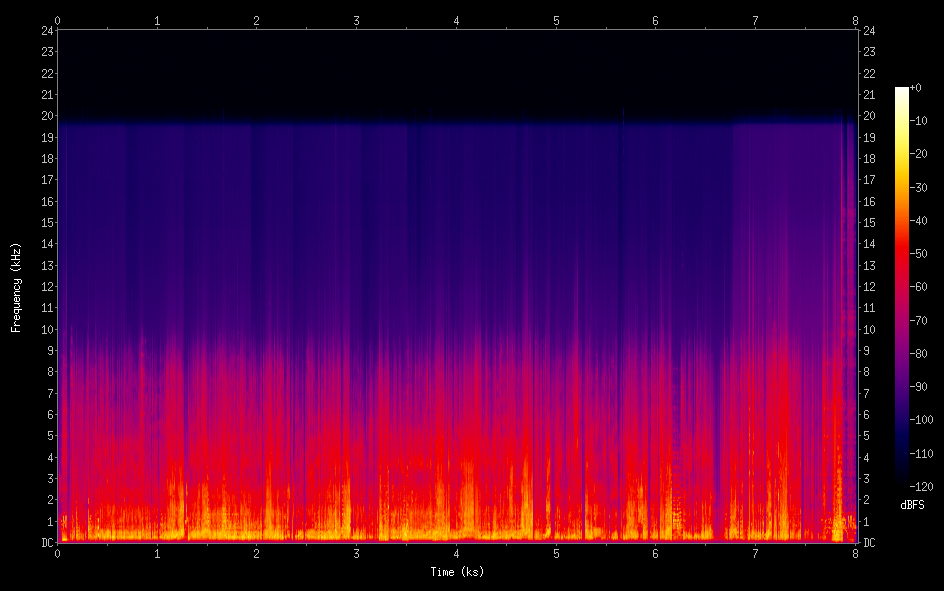Click the 8 tick on the top time axis

click(x=855, y=19)
